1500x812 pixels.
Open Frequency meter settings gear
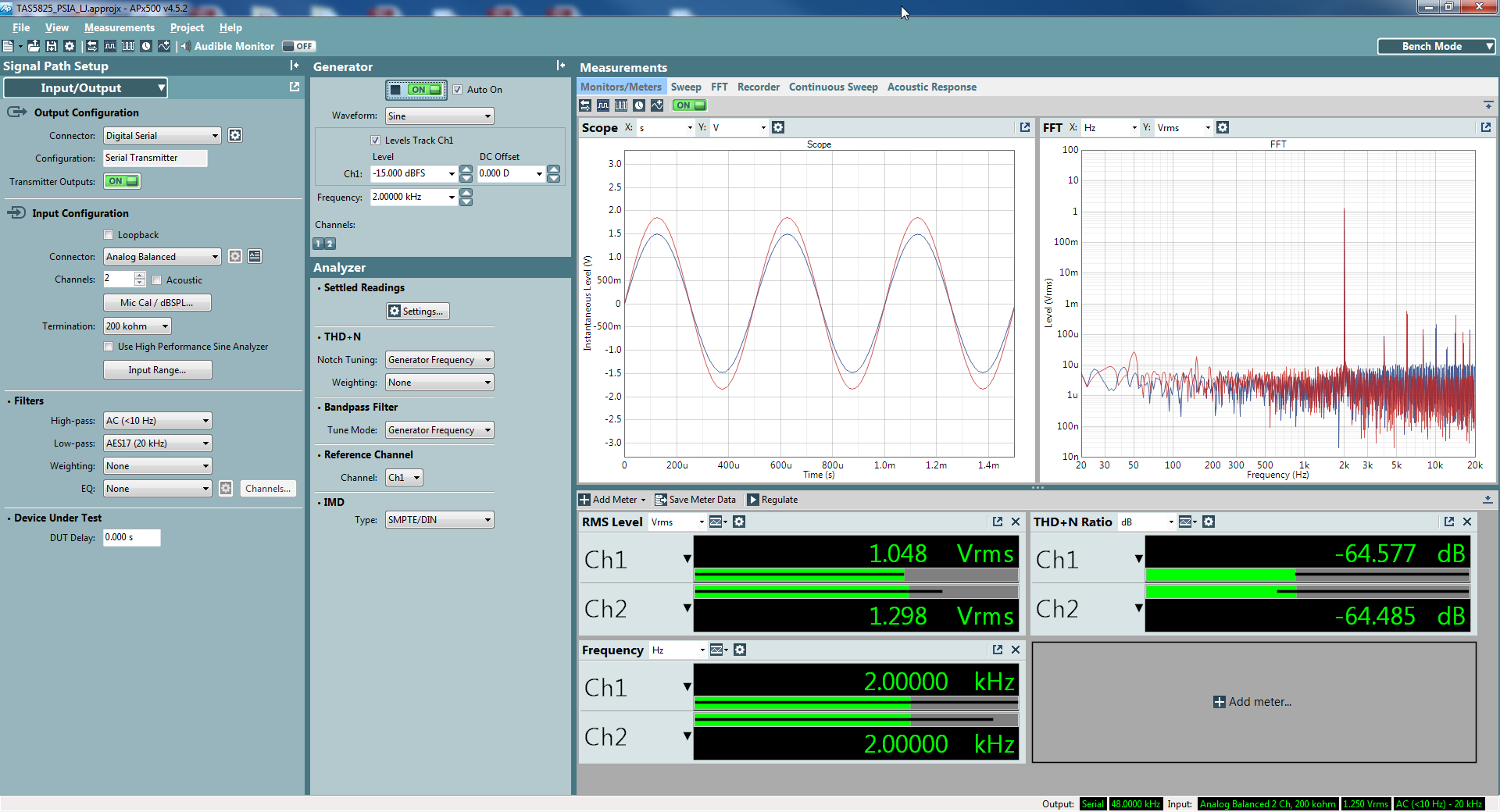740,650
